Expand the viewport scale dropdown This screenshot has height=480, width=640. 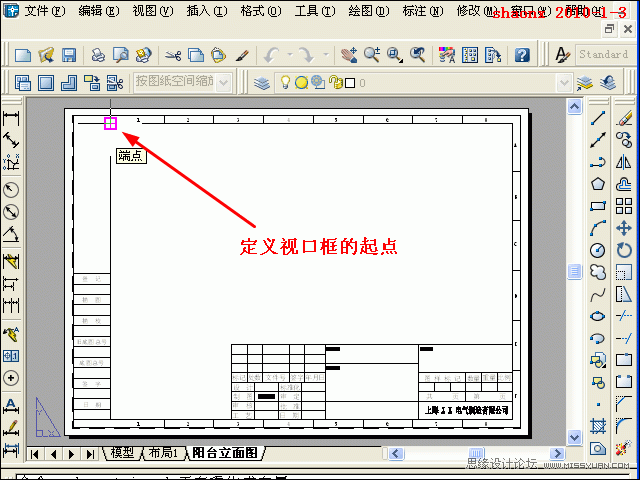tap(223, 82)
